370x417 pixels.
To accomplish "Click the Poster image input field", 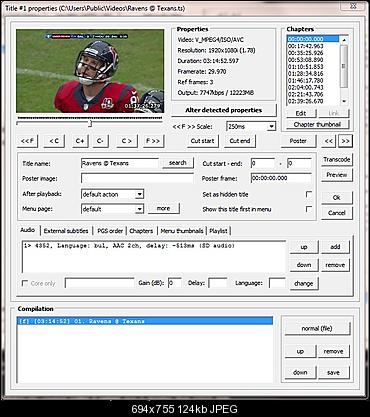I will (137, 178).
